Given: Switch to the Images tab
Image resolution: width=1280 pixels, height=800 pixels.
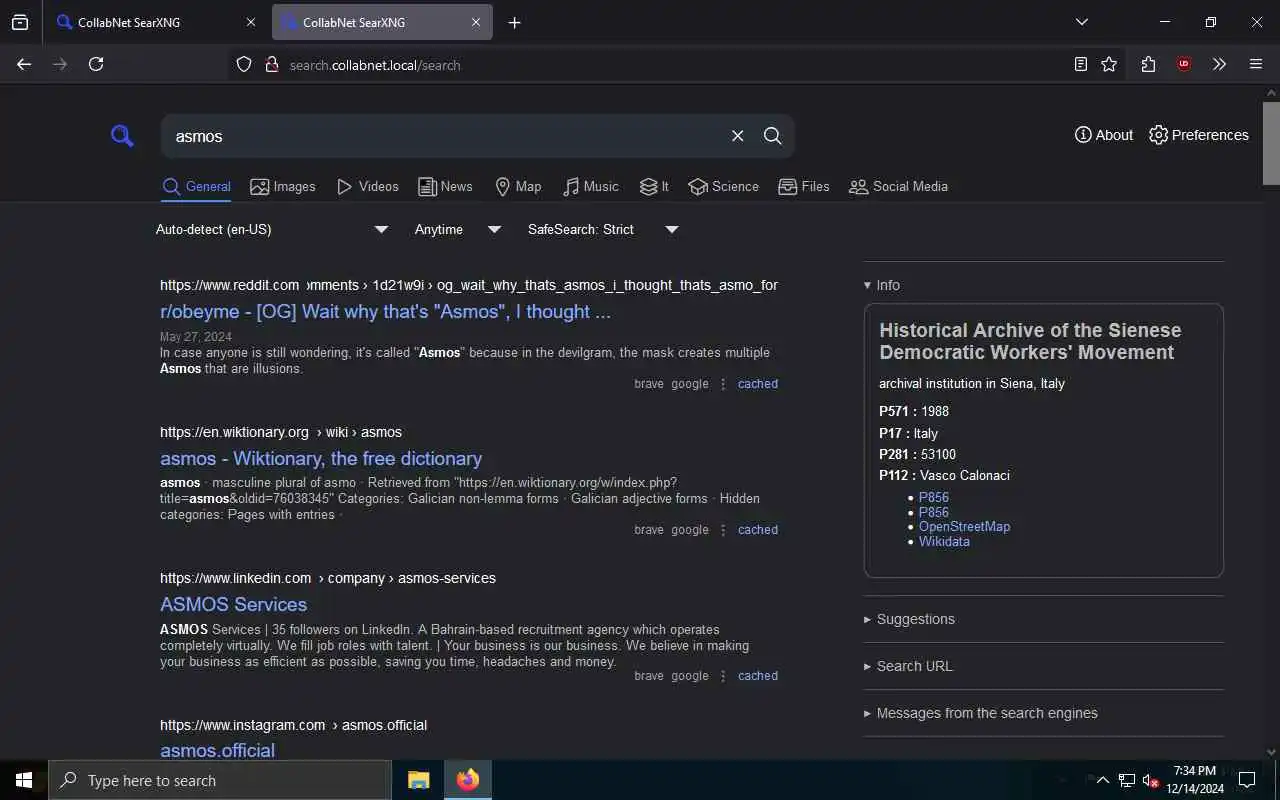Looking at the screenshot, I should [x=283, y=187].
